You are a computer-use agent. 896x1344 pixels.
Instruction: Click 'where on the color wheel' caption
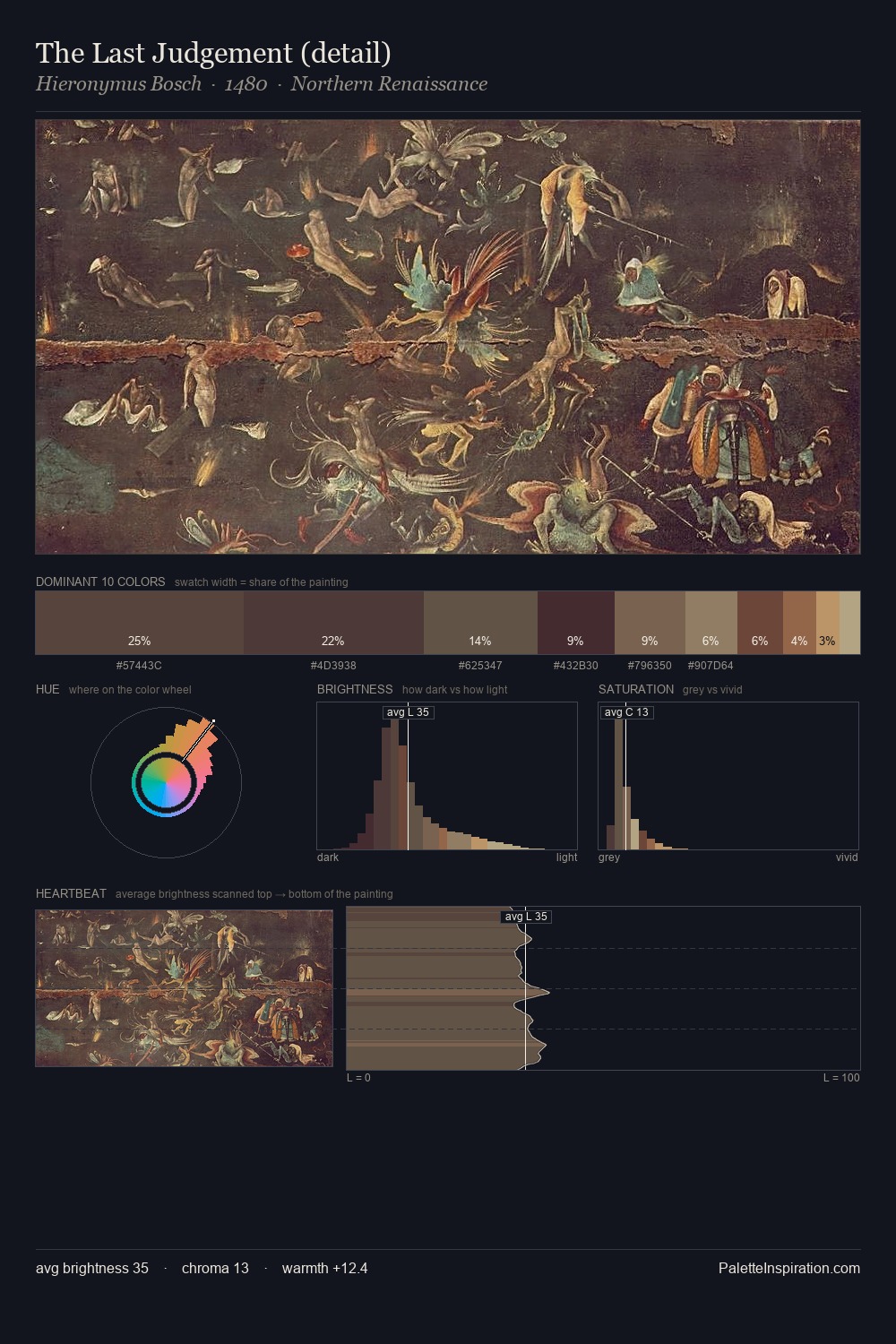point(130,690)
